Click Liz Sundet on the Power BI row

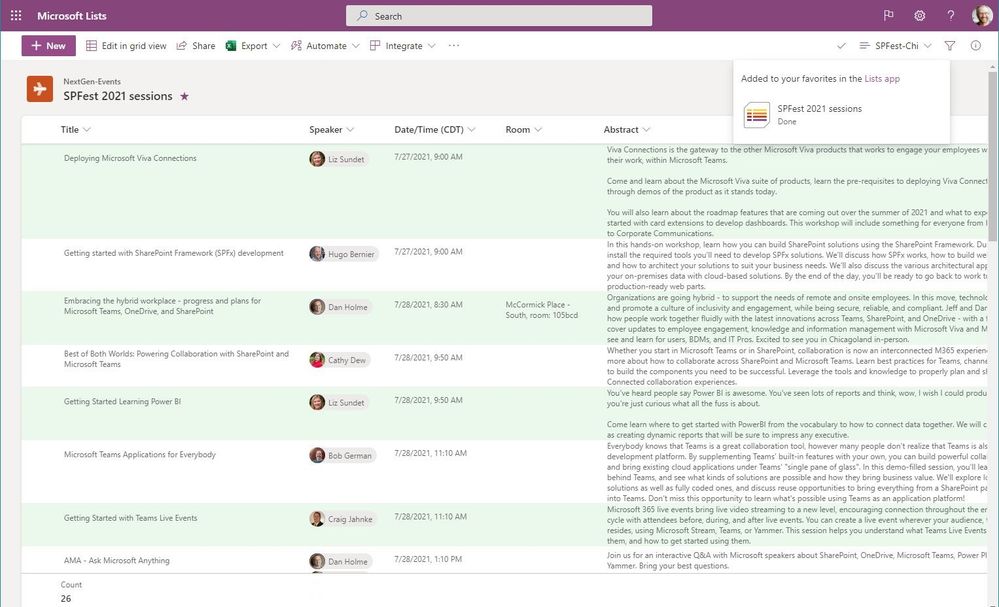(x=338, y=403)
